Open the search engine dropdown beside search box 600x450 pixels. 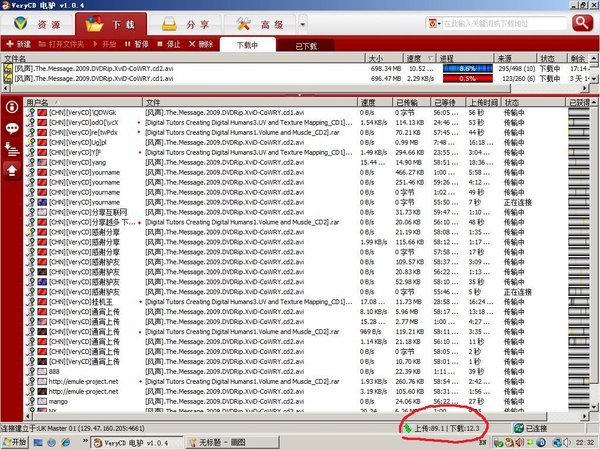(x=433, y=21)
